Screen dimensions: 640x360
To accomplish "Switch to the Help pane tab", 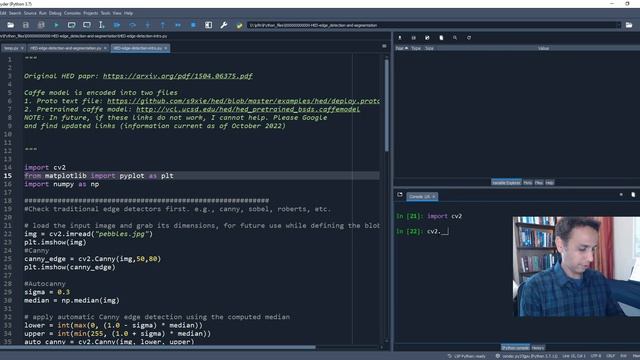I will [x=550, y=182].
